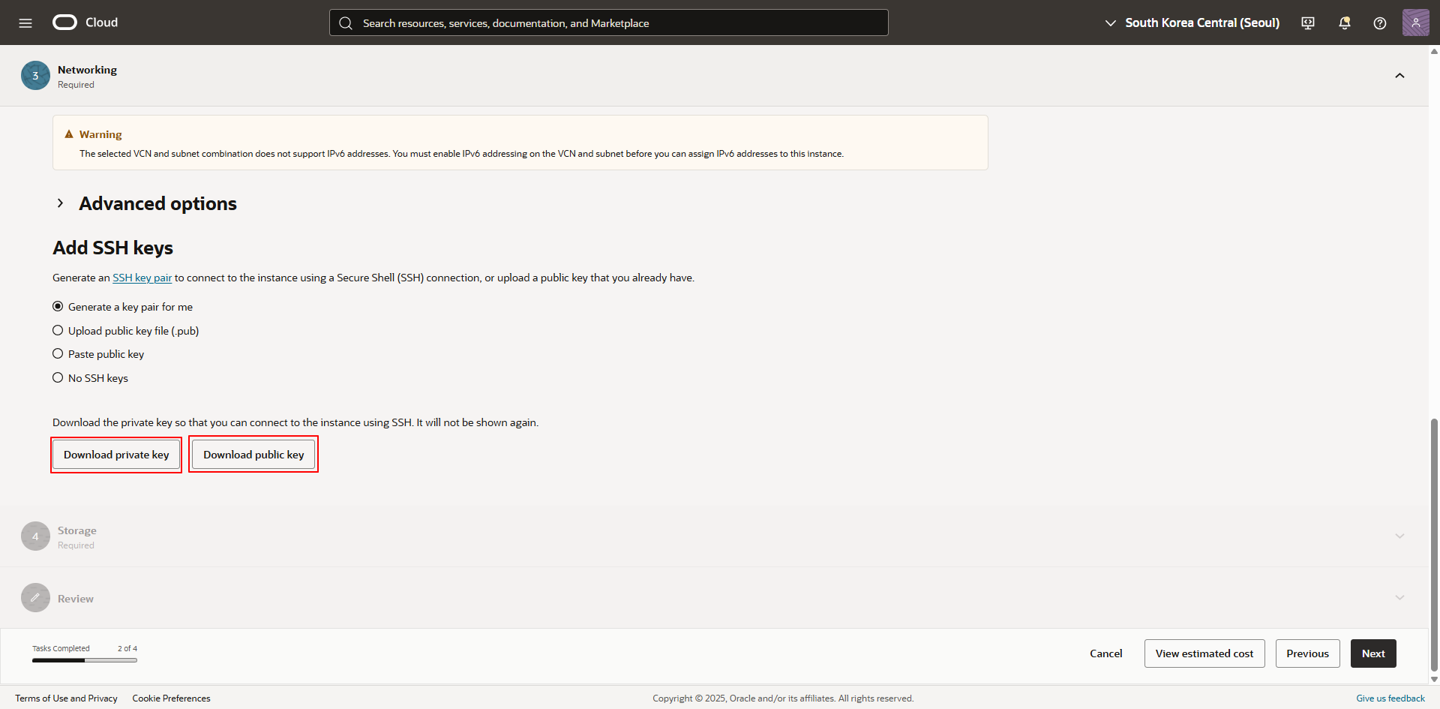Open the SSH key pair link
1440x709 pixels.
[142, 278]
